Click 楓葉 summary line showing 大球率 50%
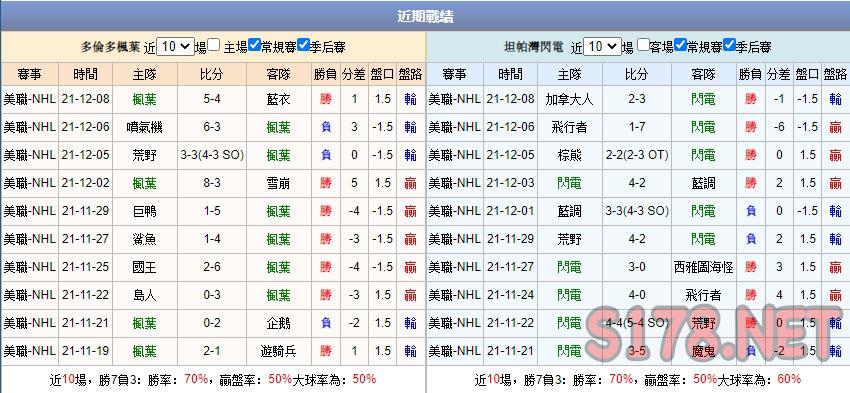Screen dimensions: 850x393 point(212,379)
